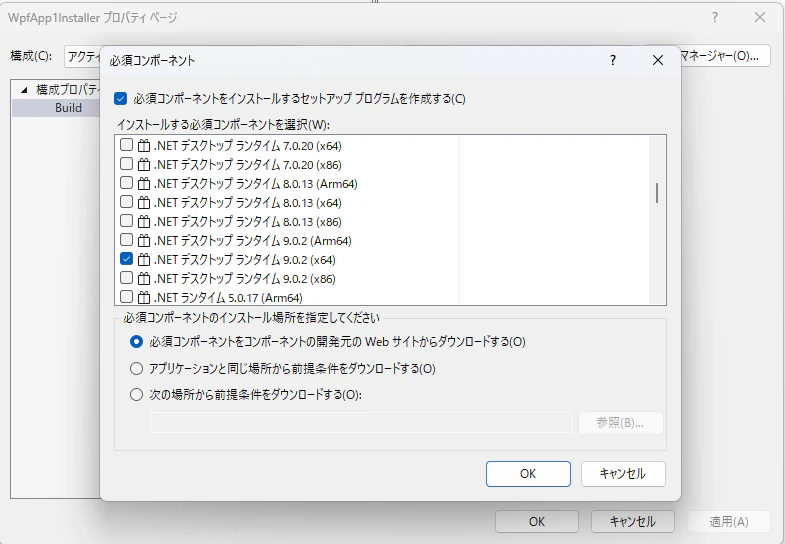Select Build tree item
The height and width of the screenshot is (544, 785).
(x=68, y=108)
